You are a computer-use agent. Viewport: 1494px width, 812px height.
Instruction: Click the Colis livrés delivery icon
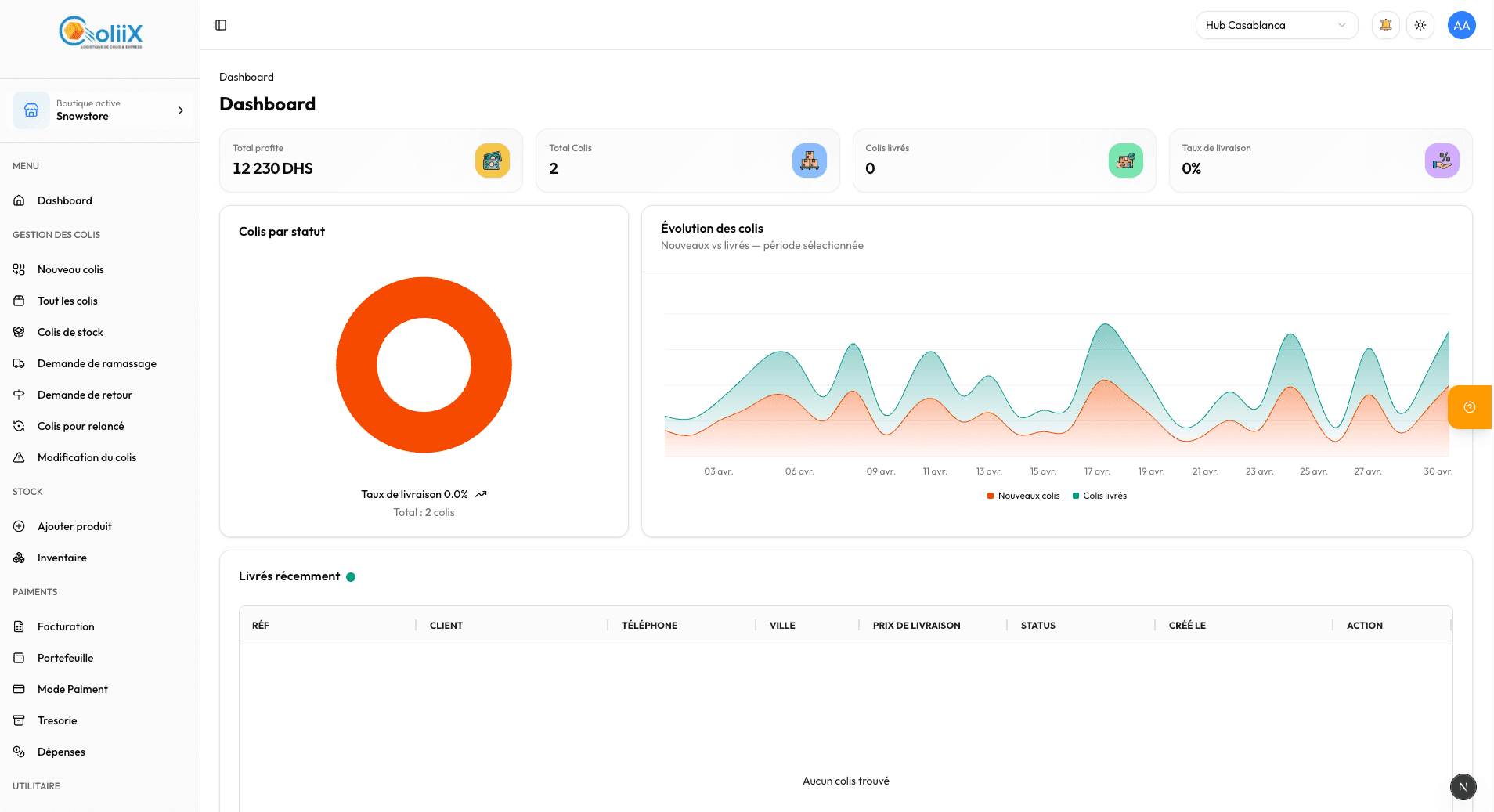1125,161
